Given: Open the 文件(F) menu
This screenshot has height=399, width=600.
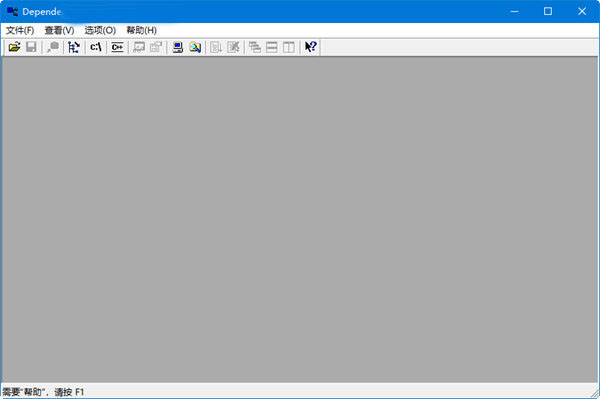Looking at the screenshot, I should [x=20, y=30].
